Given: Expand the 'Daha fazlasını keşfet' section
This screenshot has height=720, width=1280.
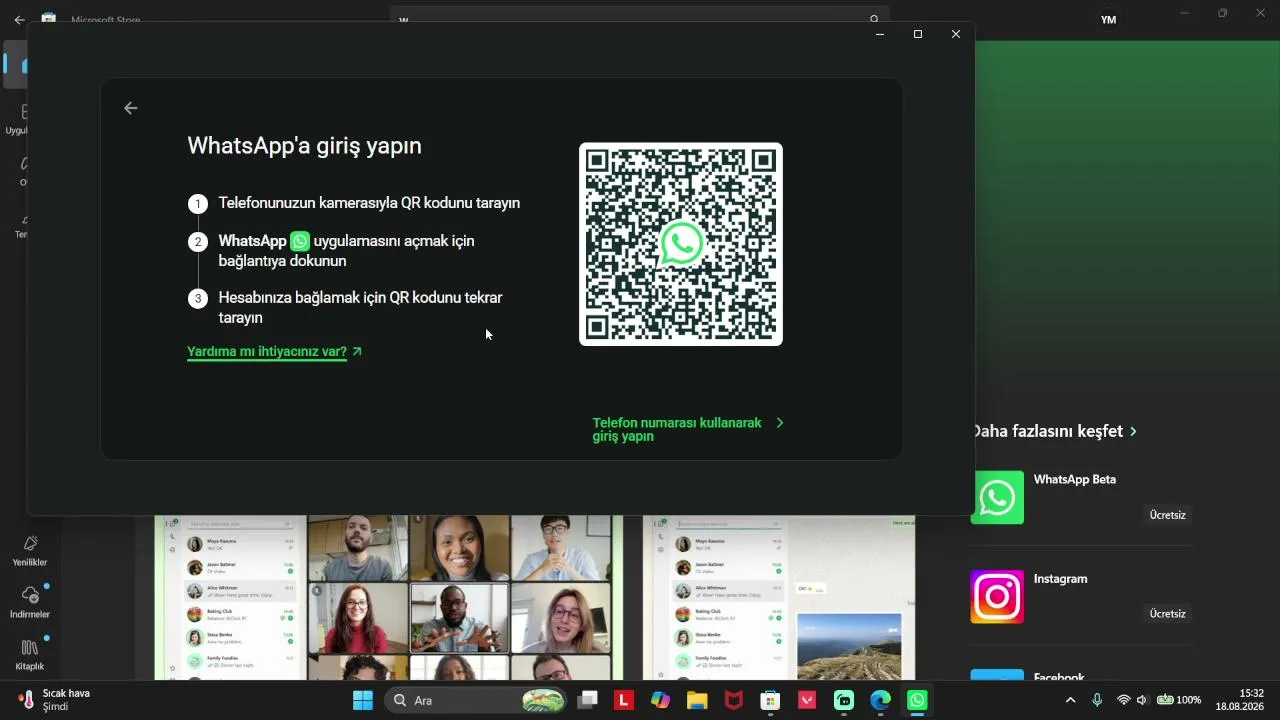Looking at the screenshot, I should click(x=1054, y=431).
